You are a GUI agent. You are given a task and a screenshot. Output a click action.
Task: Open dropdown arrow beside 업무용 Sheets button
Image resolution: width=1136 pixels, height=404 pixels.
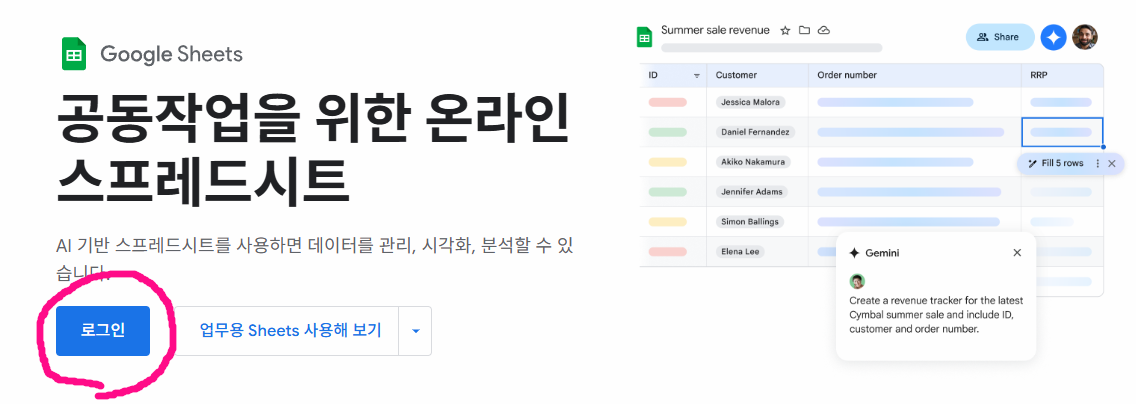tap(416, 331)
